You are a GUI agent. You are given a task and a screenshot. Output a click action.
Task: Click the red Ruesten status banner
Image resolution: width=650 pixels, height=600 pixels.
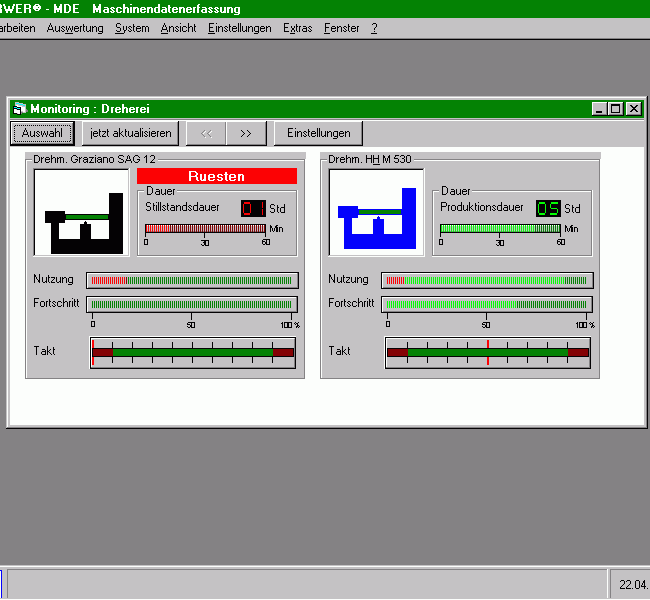(217, 176)
